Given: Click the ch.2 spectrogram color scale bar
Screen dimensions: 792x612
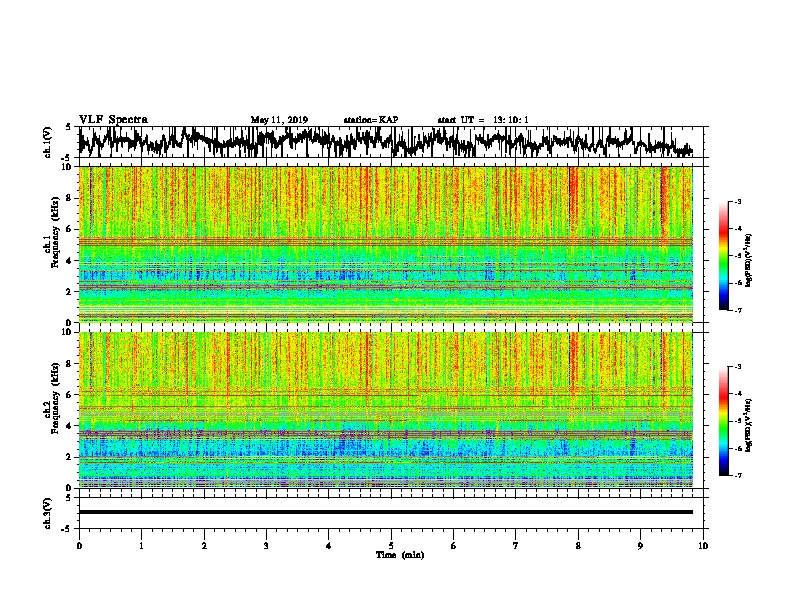Looking at the screenshot, I should 723,421.
